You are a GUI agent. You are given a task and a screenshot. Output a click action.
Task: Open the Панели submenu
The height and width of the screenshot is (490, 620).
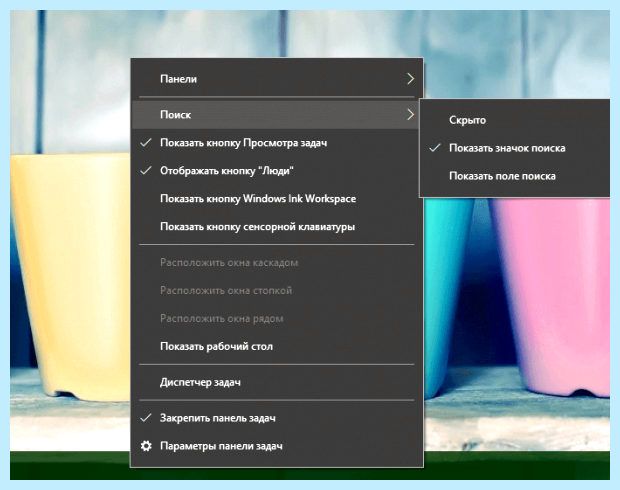277,79
